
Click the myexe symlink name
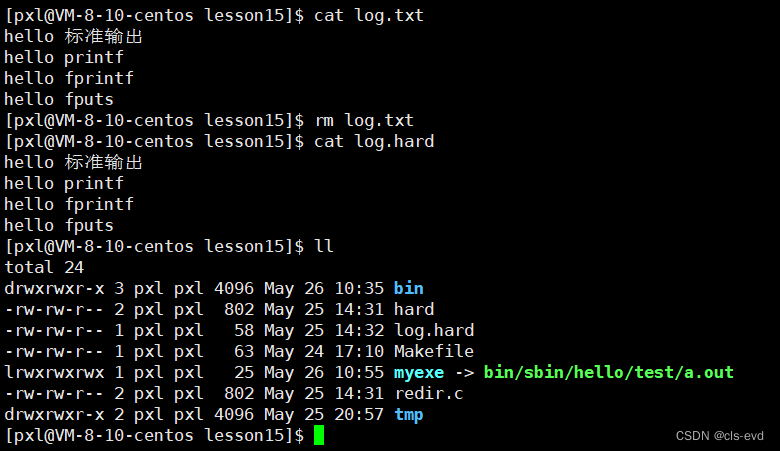(x=419, y=373)
